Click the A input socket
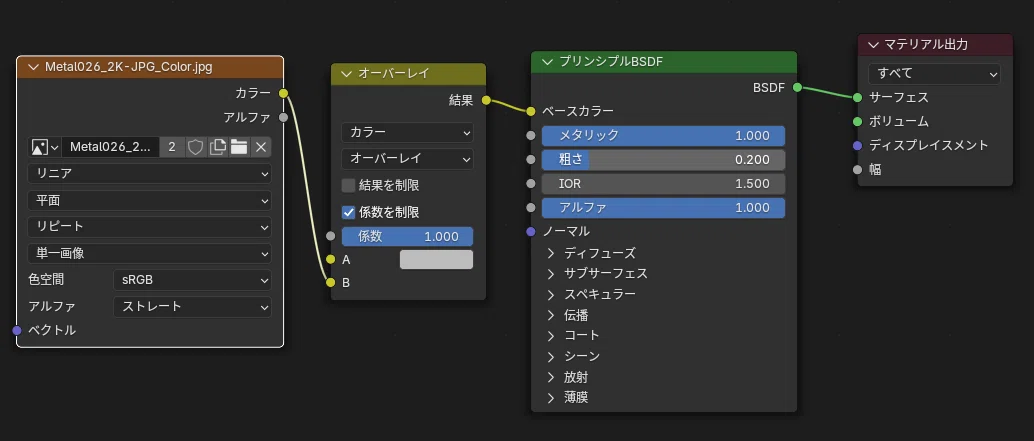The width and height of the screenshot is (1034, 441). point(331,260)
